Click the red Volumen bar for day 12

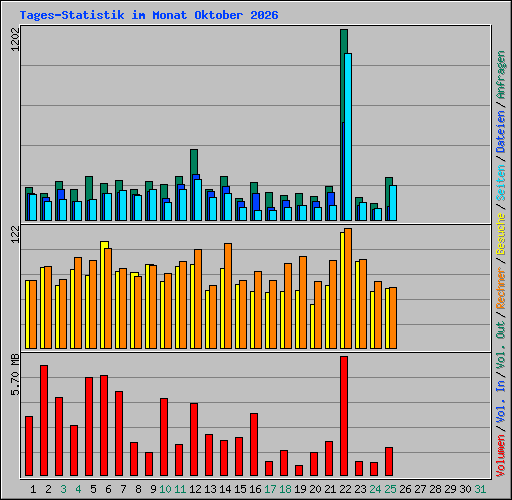coord(194,439)
